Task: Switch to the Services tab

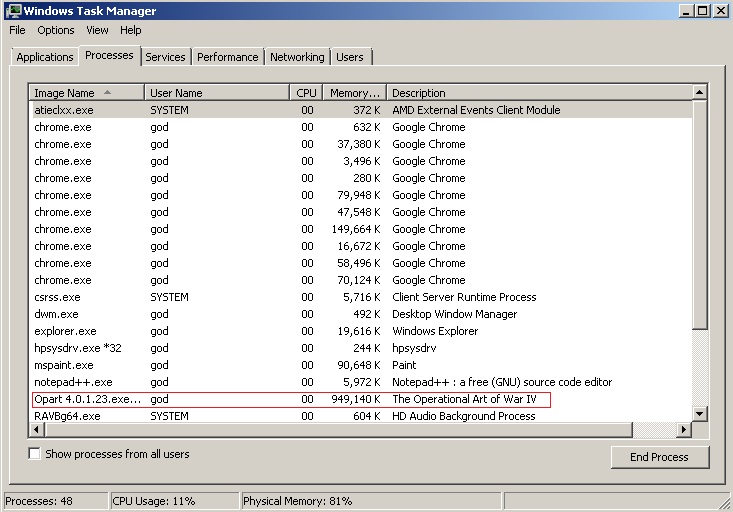Action: [x=165, y=57]
